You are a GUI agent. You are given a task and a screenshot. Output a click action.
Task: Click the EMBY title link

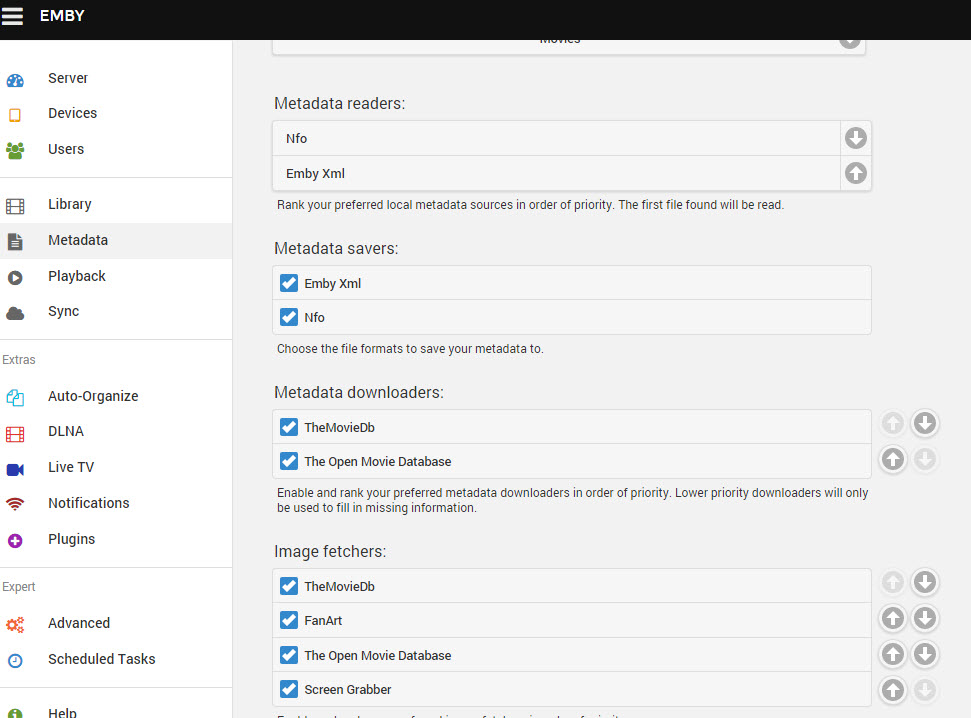(x=62, y=16)
